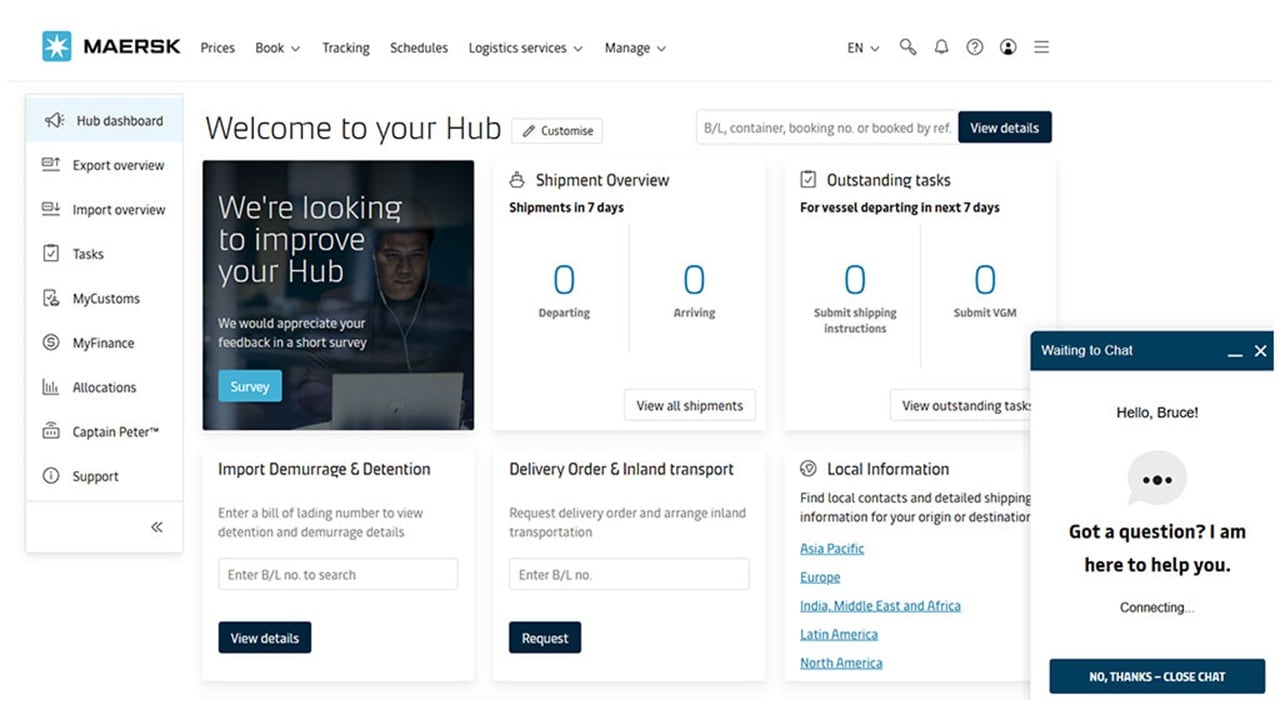Collapse the sidebar with double chevron
Image resolution: width=1280 pixels, height=720 pixels.
[x=157, y=527]
